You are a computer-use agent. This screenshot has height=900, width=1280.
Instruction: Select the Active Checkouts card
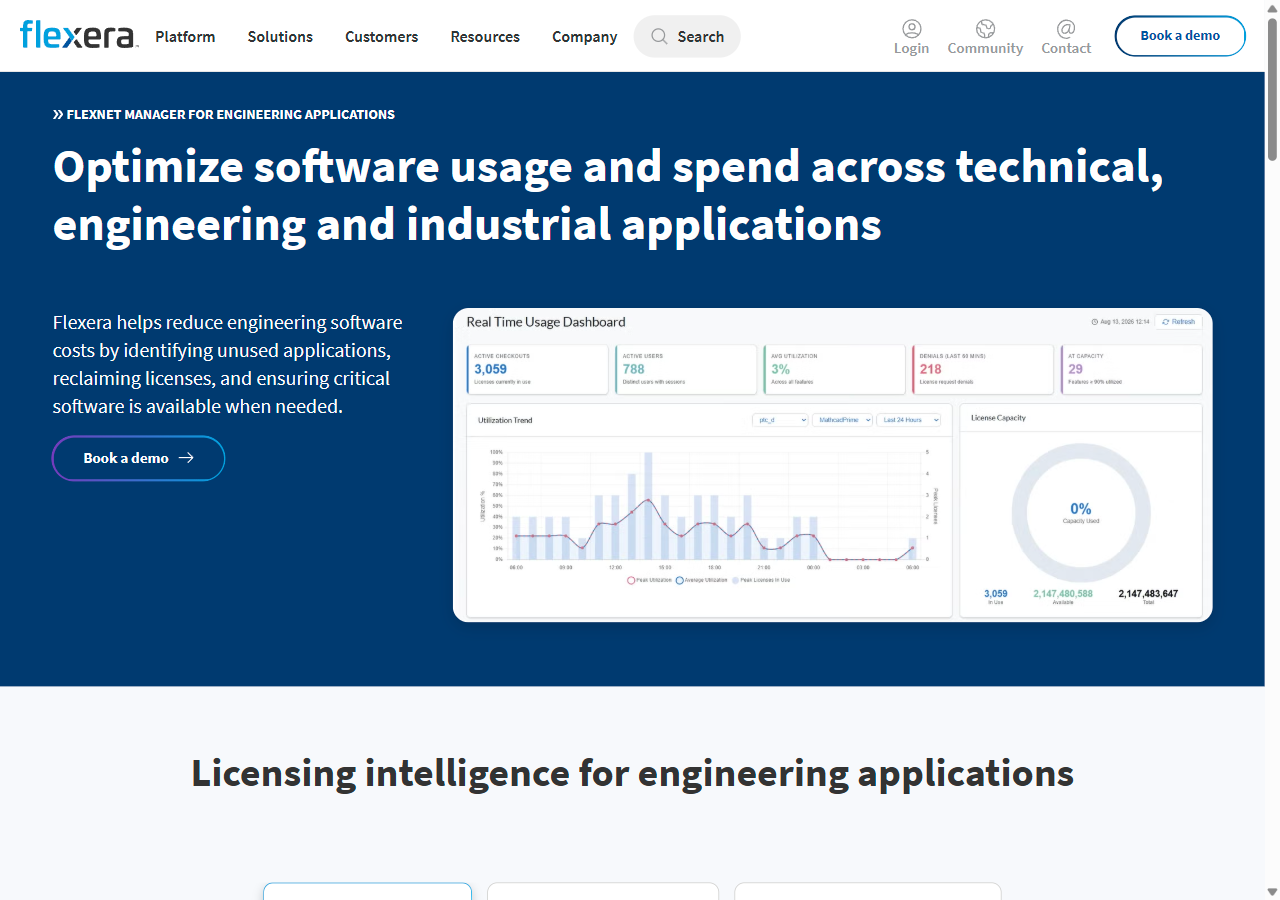pos(537,370)
